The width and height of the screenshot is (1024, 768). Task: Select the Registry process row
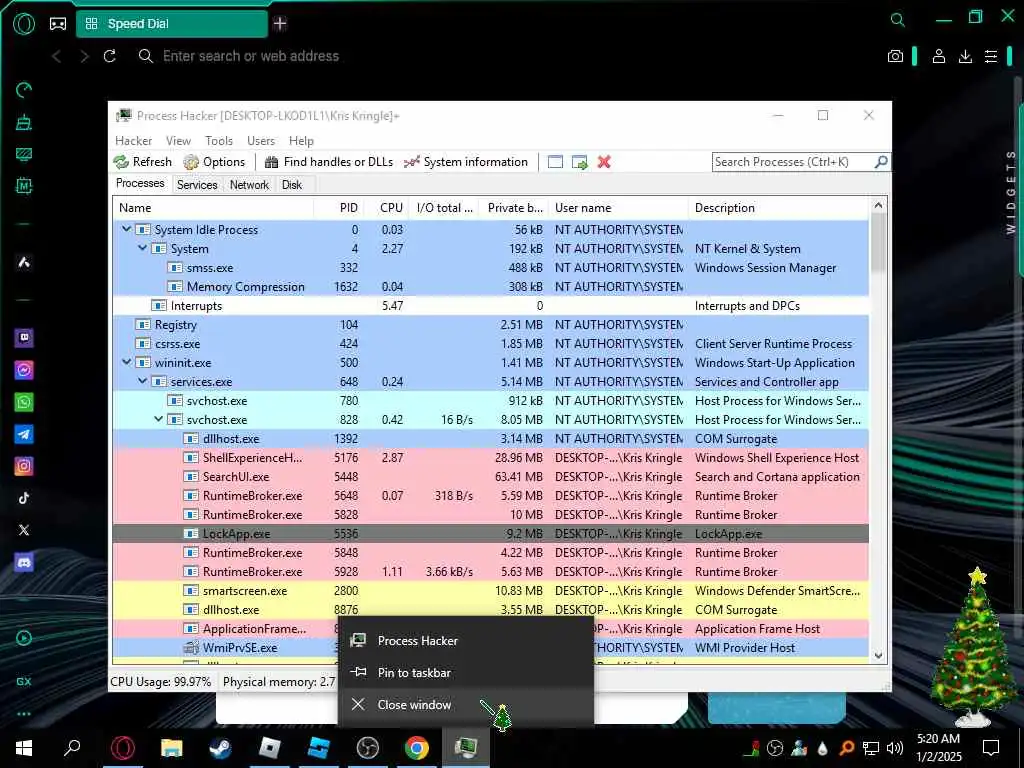point(490,325)
